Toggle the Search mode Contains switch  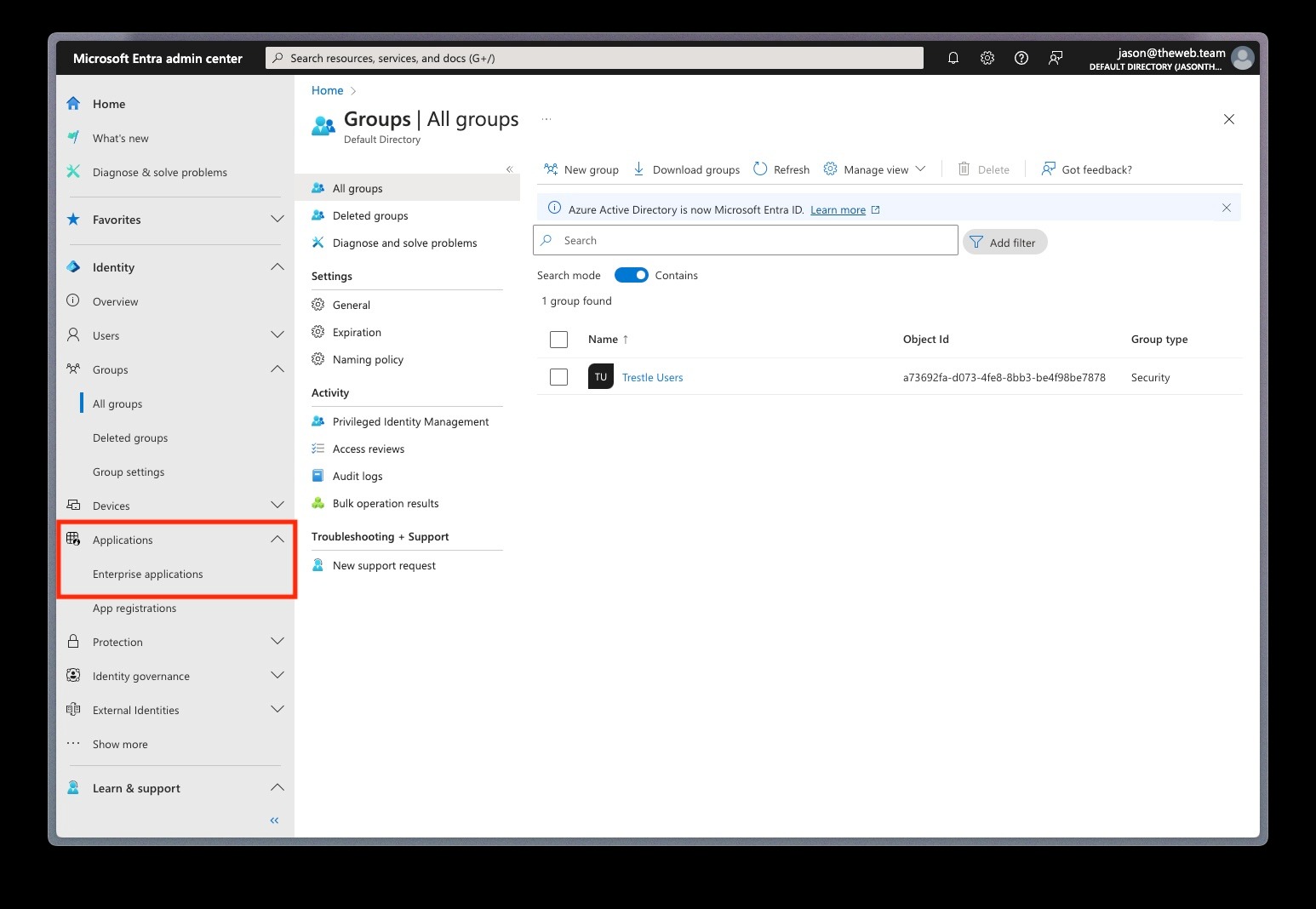632,275
